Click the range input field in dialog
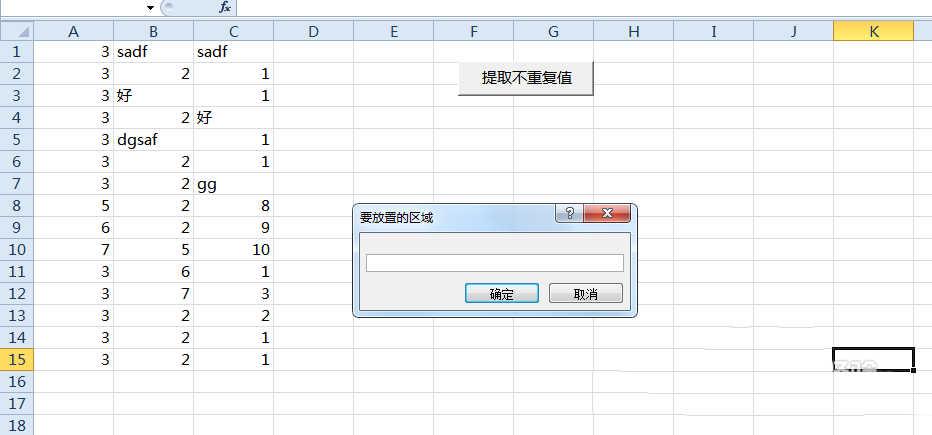 click(x=494, y=263)
